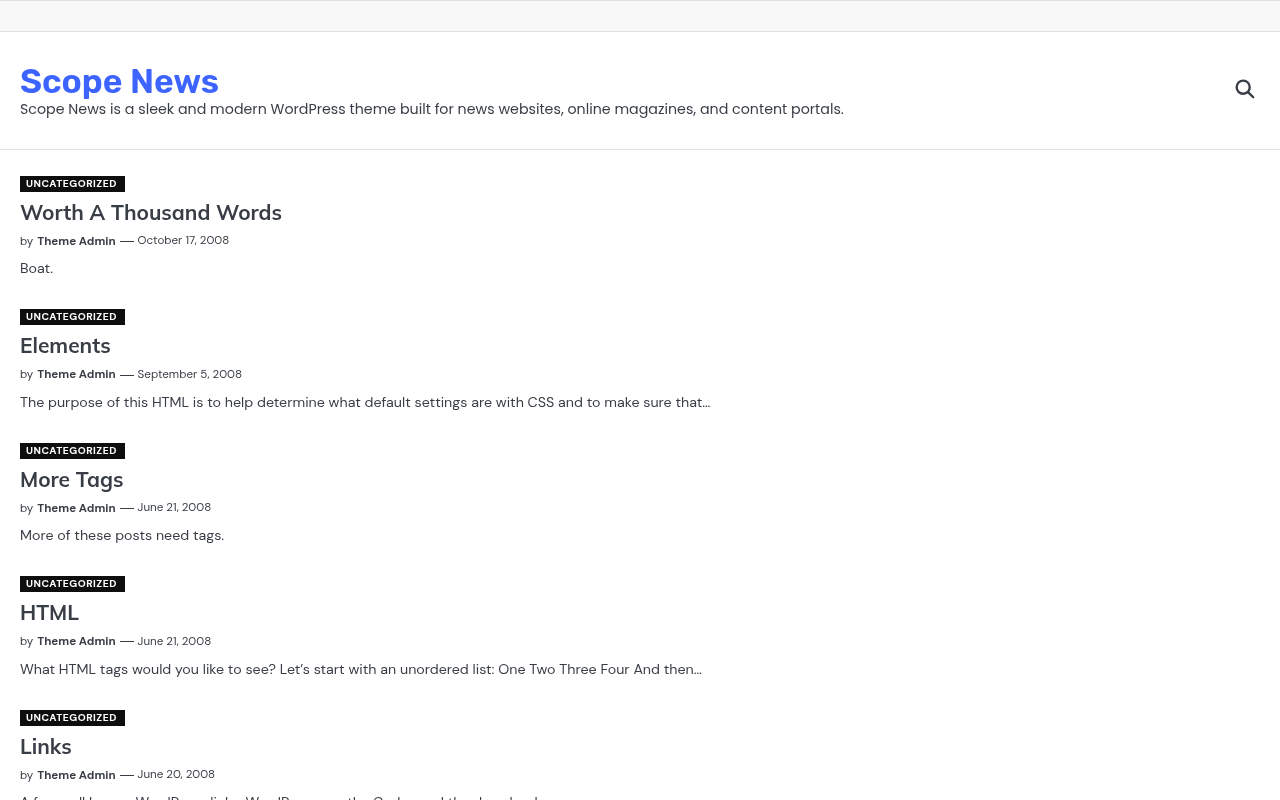Open the More Tags post
The height and width of the screenshot is (800, 1280).
point(72,480)
